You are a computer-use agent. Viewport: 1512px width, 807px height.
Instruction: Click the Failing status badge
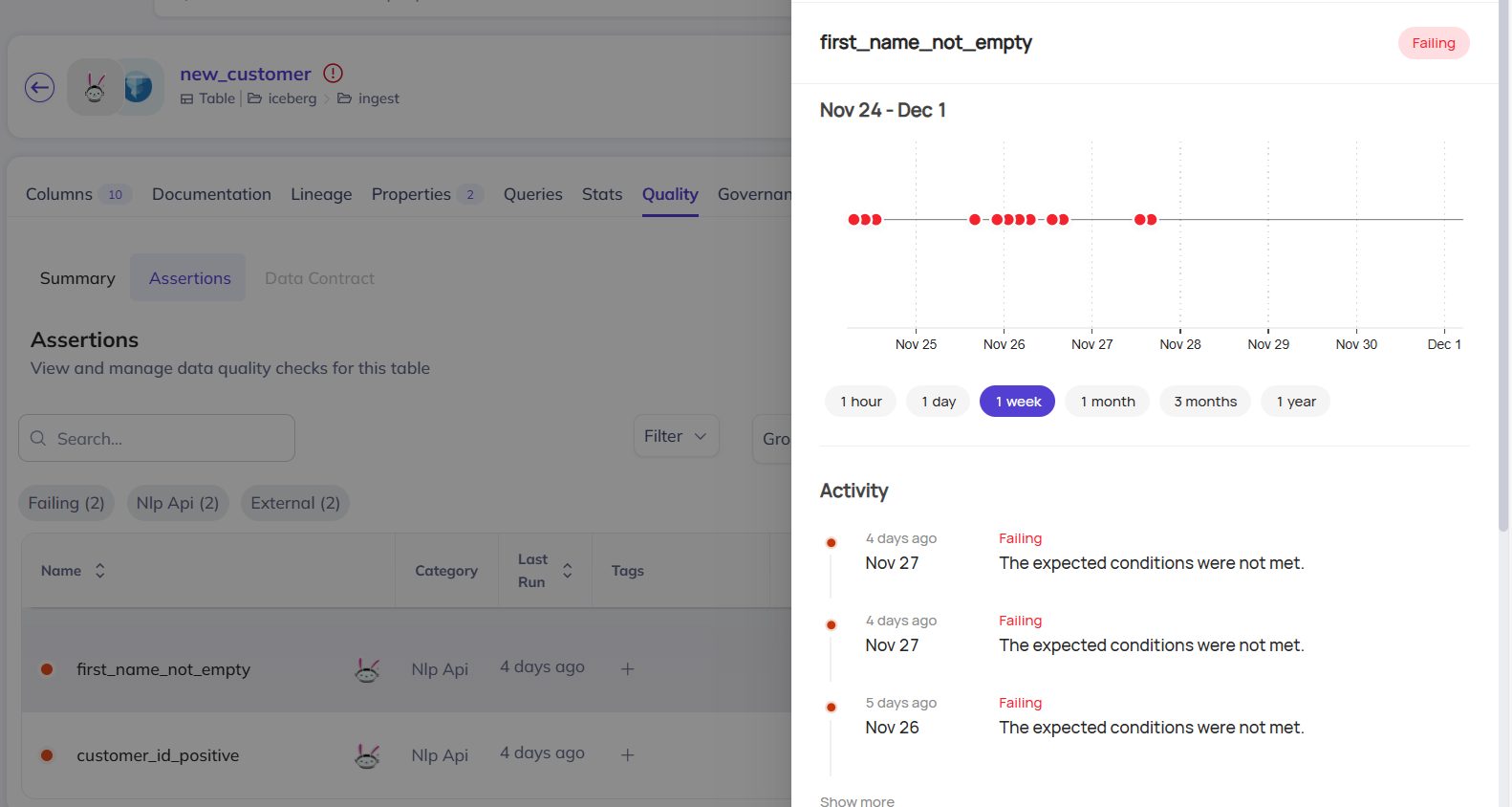pyautogui.click(x=1434, y=43)
